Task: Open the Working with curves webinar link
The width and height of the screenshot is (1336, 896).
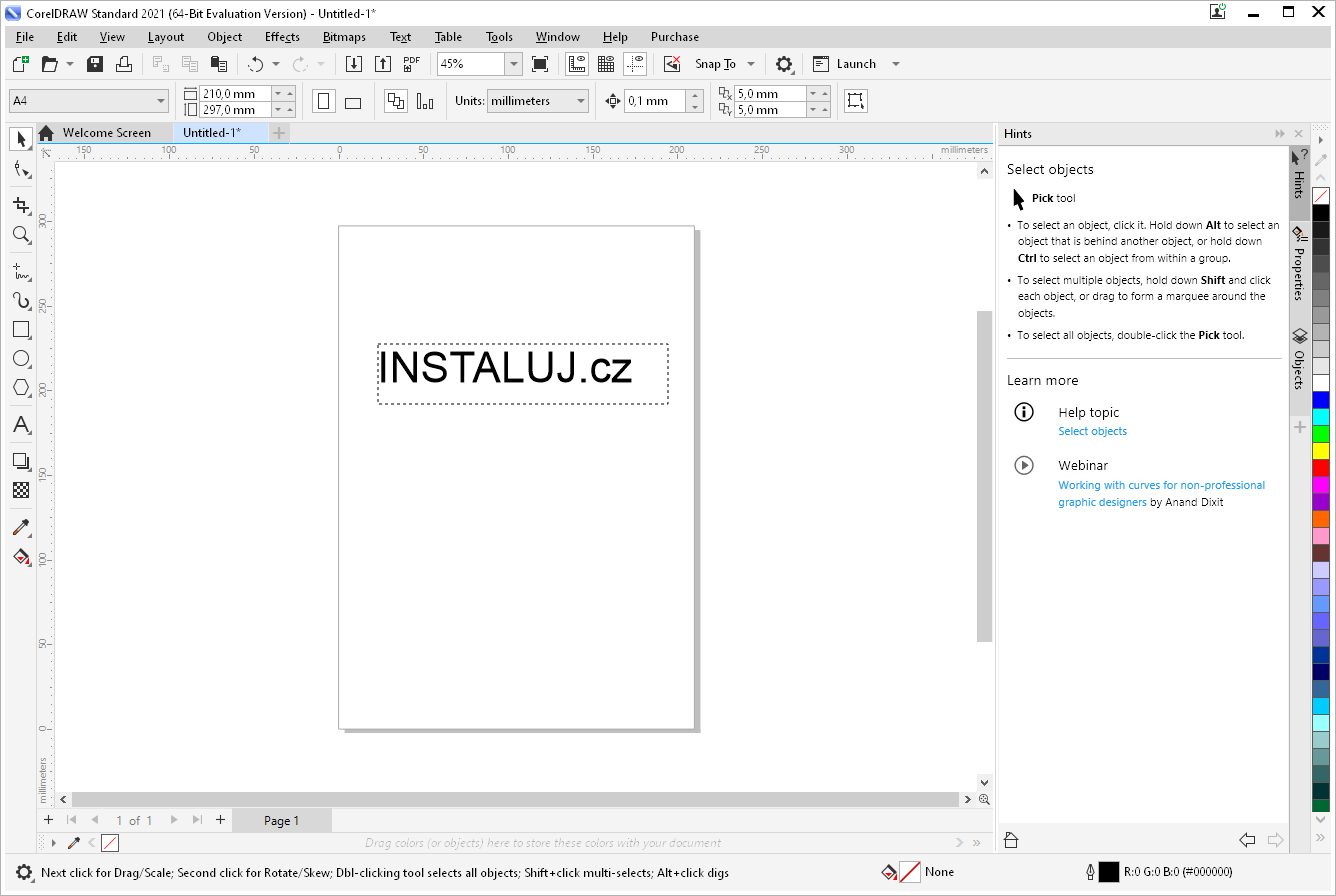Action: pyautogui.click(x=1161, y=486)
